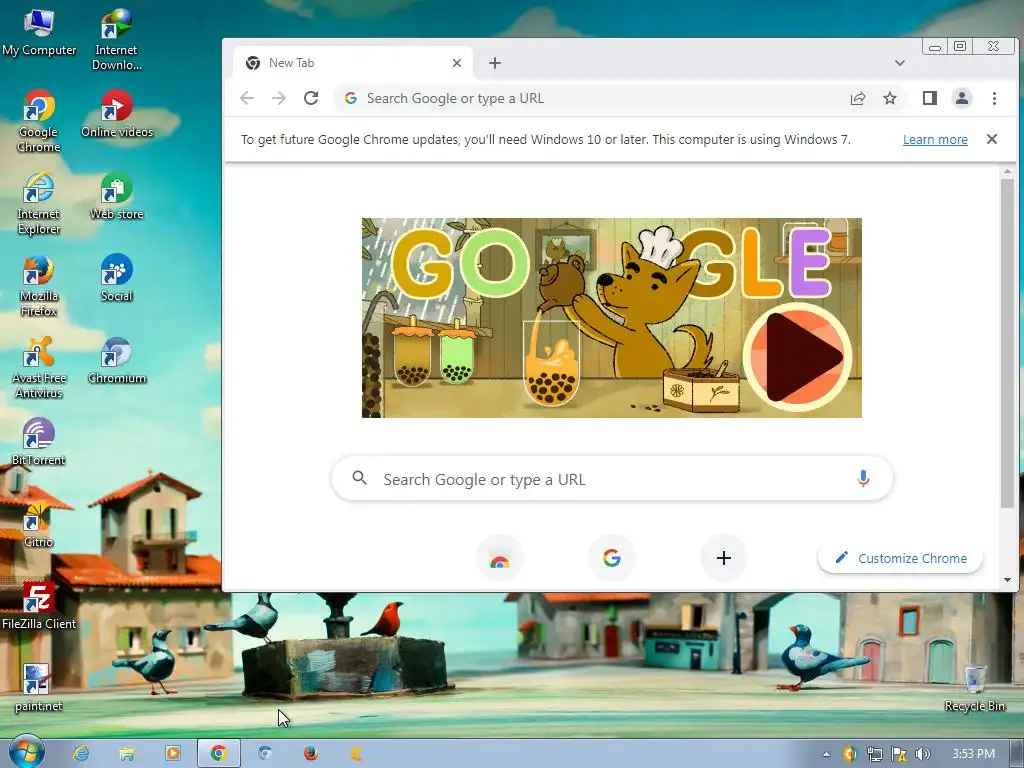Add a shortcut with the plus tile
1024x768 pixels.
pos(724,558)
